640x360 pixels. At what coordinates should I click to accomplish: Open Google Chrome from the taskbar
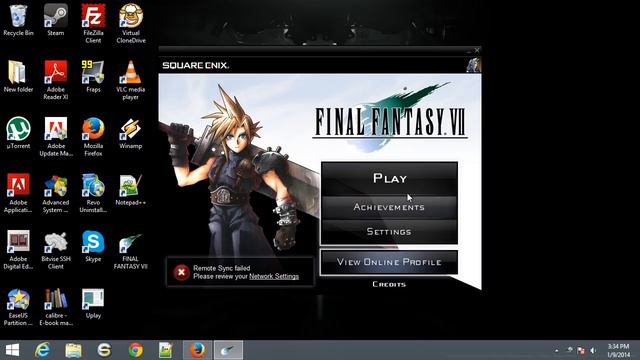(x=136, y=350)
